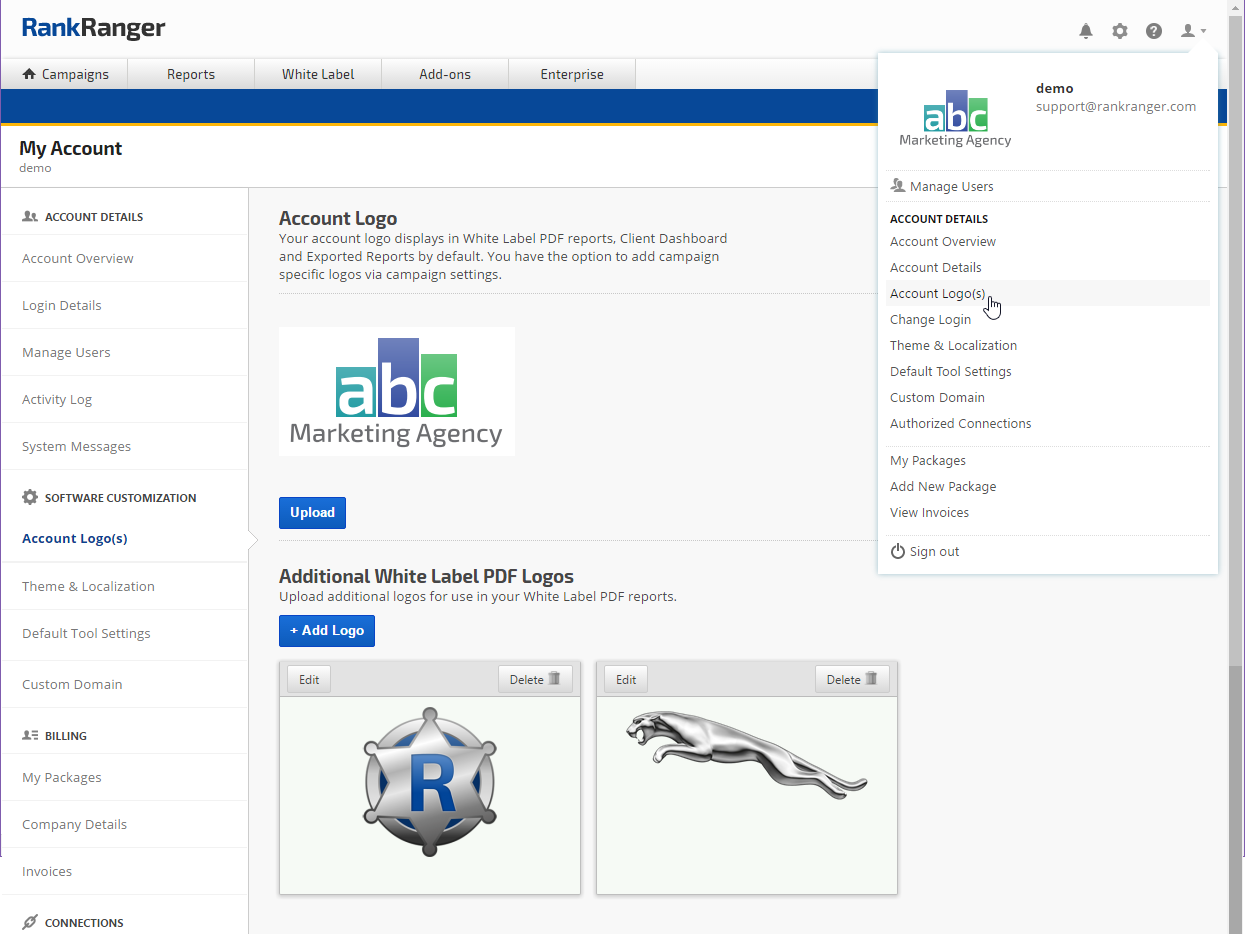1245x934 pixels.
Task: Select View Invoices in user menu
Action: click(x=929, y=513)
